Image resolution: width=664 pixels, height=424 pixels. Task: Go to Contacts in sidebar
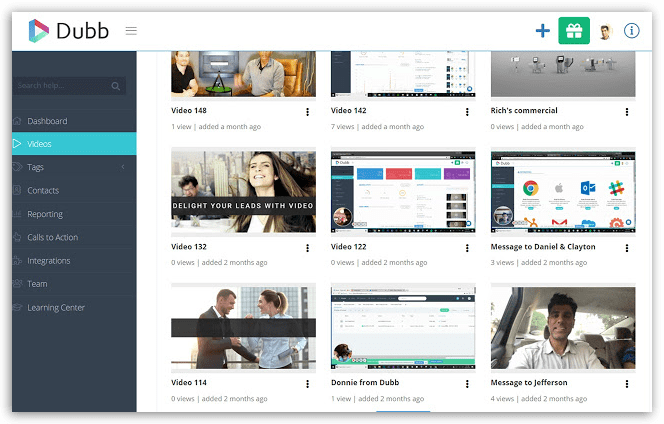(43, 190)
